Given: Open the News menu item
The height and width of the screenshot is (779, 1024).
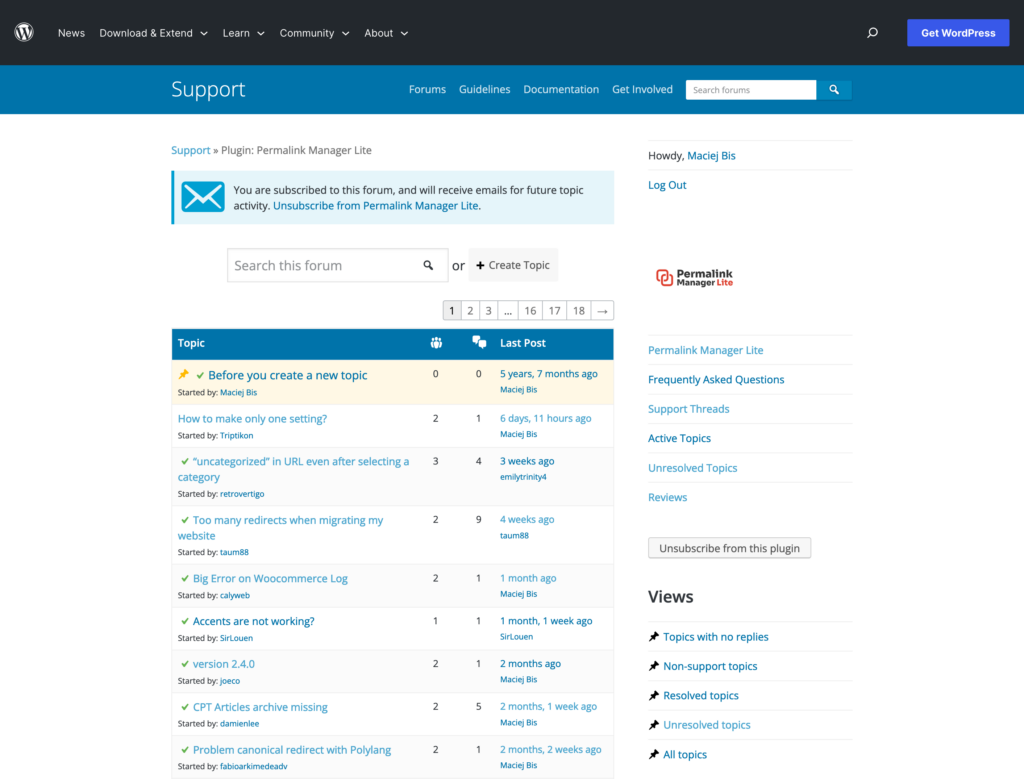Looking at the screenshot, I should 71,33.
